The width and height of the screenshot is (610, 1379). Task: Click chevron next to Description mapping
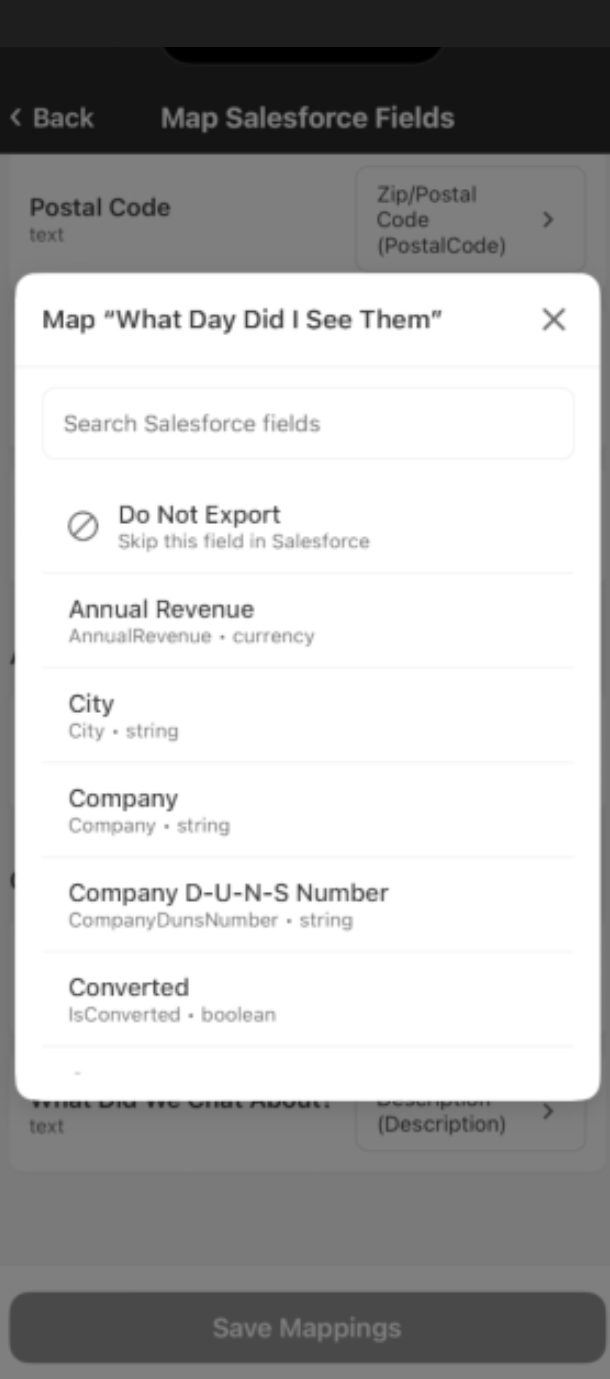(548, 1112)
